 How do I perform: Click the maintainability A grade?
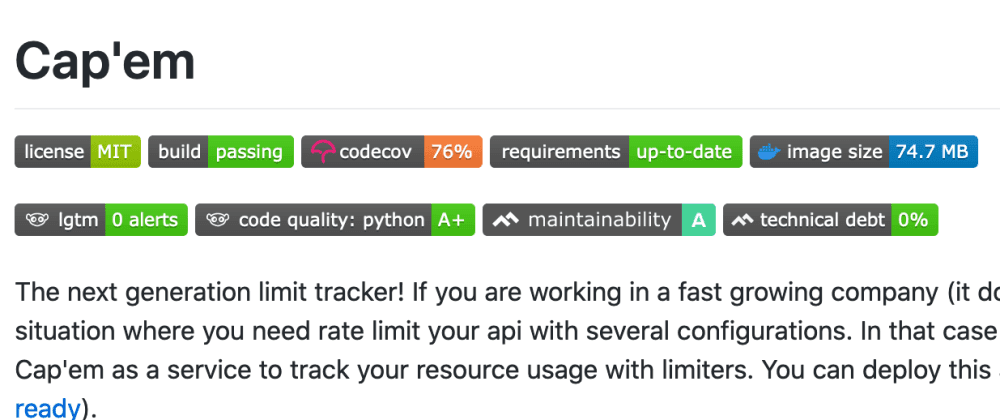[x=698, y=220]
